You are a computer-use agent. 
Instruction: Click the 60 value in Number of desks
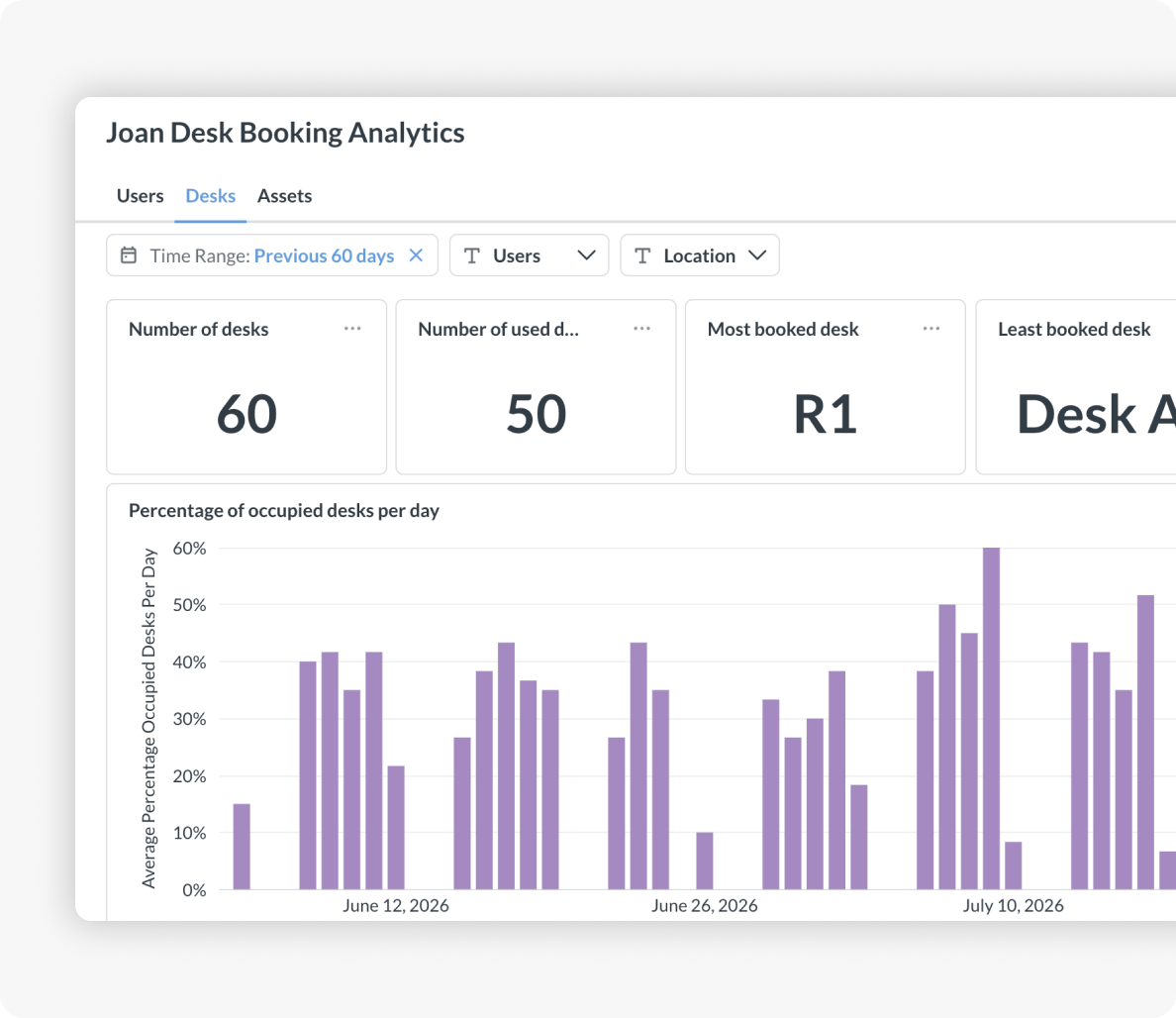point(246,414)
